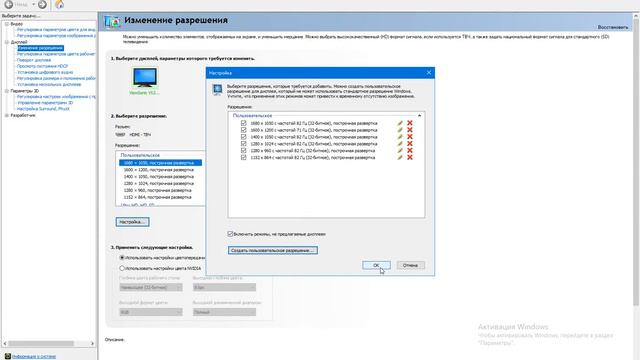
Task: Uncheck 1400 x 1050 resolution checkbox
Action: tap(244, 137)
